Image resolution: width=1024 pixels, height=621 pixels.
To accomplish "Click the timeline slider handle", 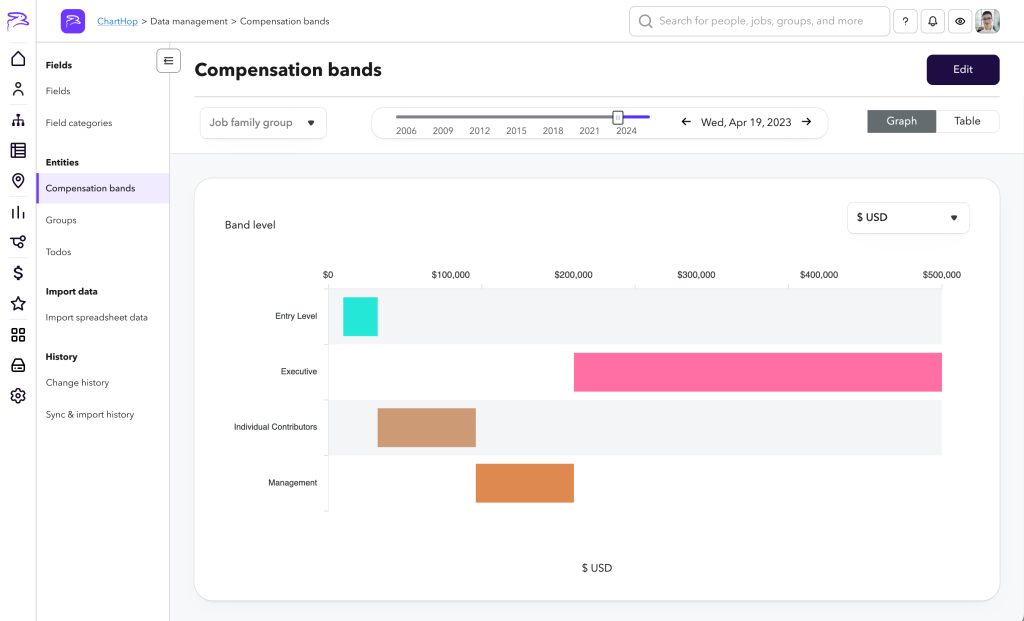I will tap(618, 117).
